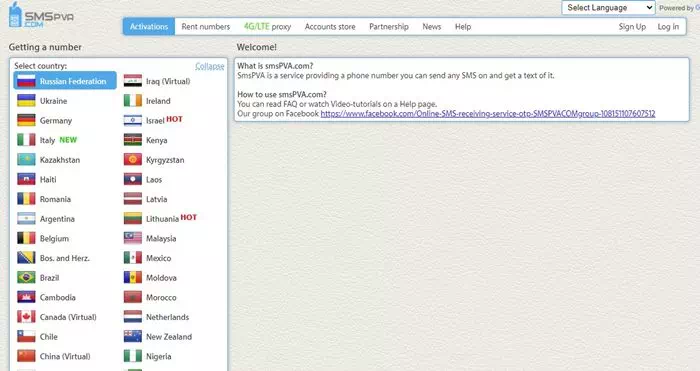Click the Lithuania flag icon
Viewport: 700px width, 371px height.
pyautogui.click(x=133, y=219)
